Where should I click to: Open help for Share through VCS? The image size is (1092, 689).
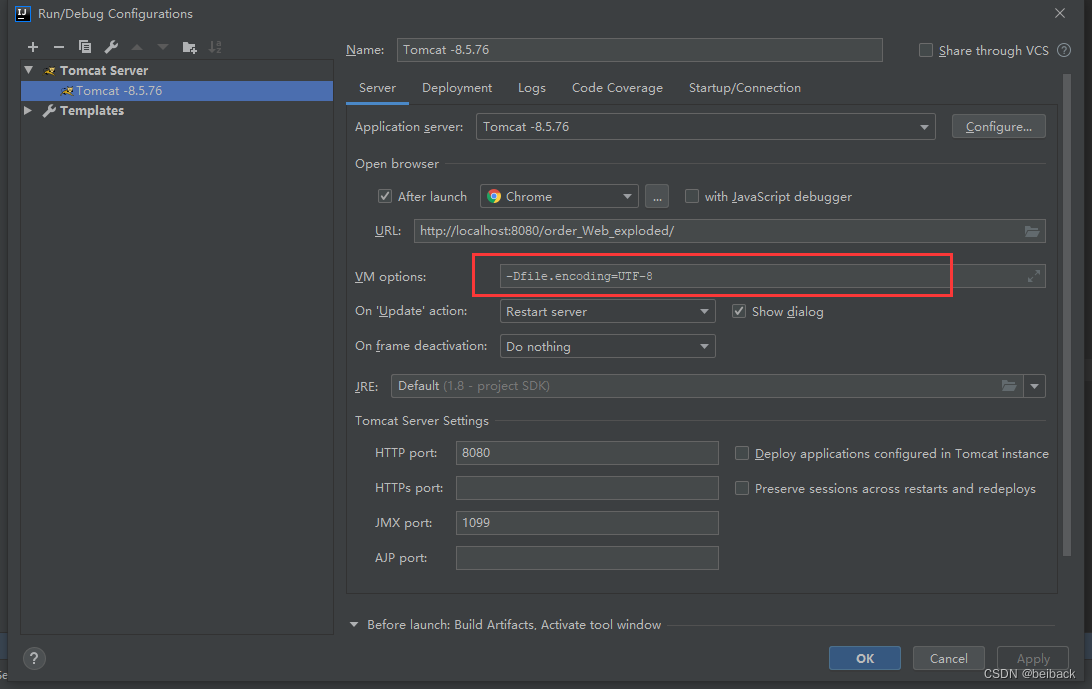(x=1064, y=50)
